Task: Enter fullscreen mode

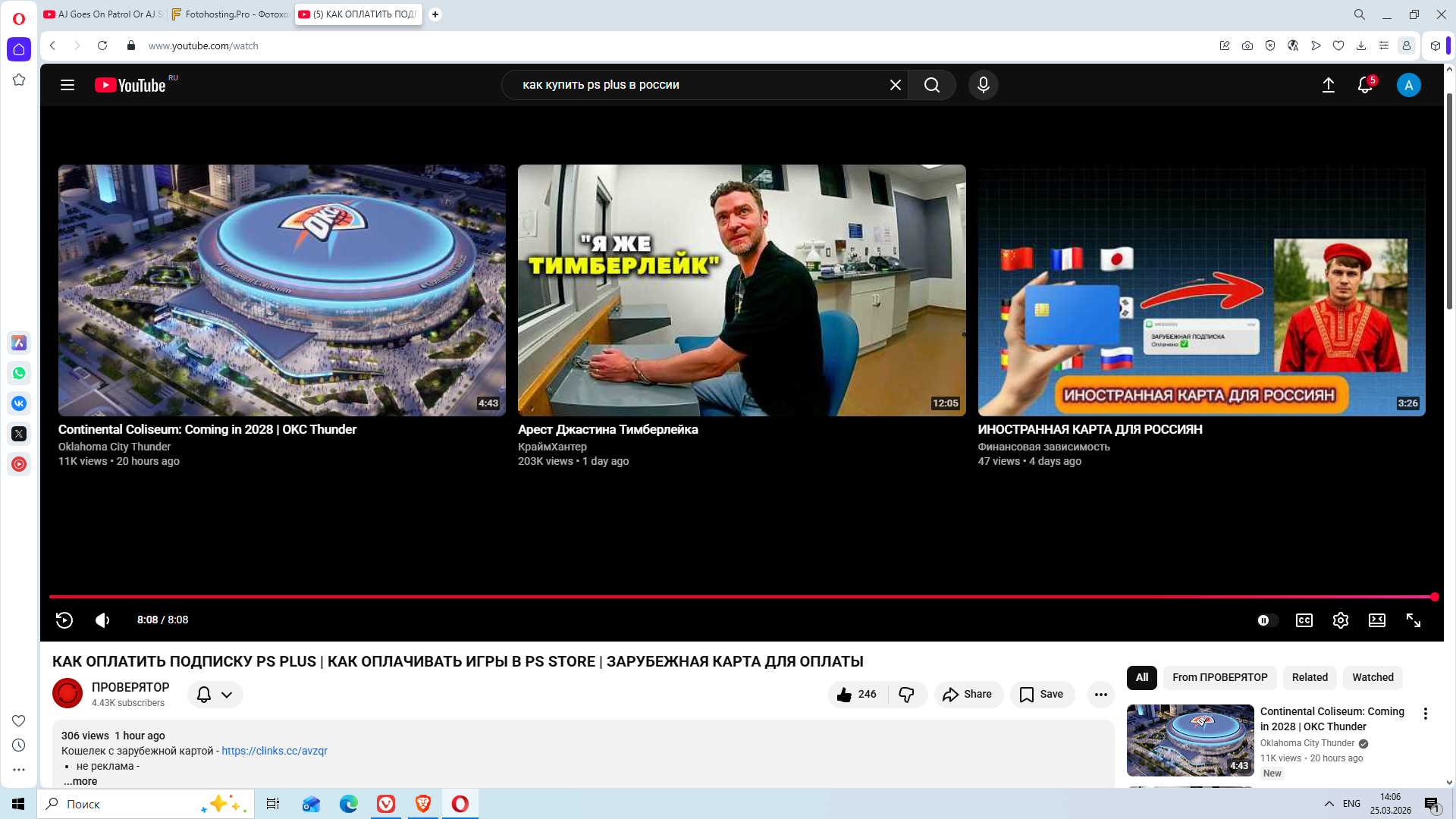Action: (x=1414, y=620)
